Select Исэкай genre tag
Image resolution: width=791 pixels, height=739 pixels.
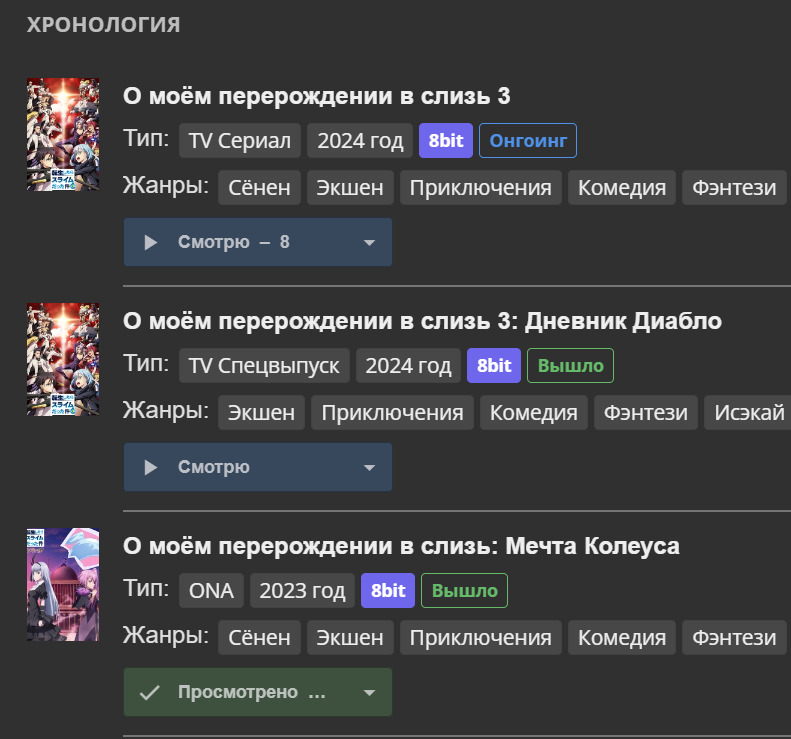click(x=743, y=412)
